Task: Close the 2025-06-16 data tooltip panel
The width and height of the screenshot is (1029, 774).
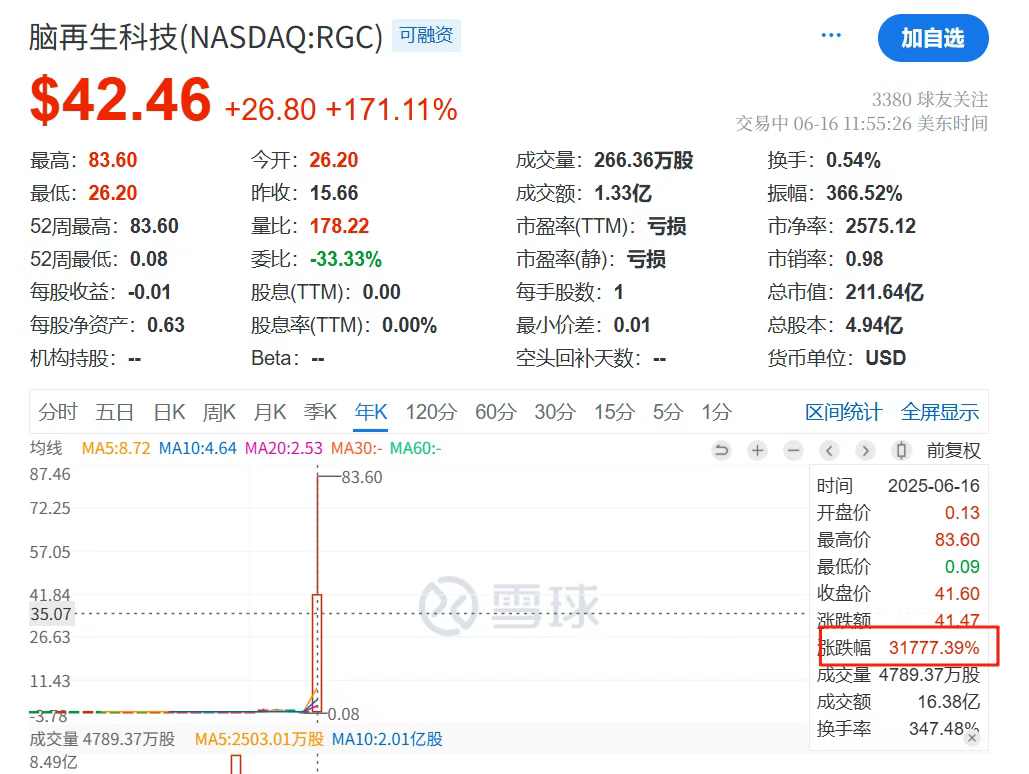Action: [x=972, y=738]
